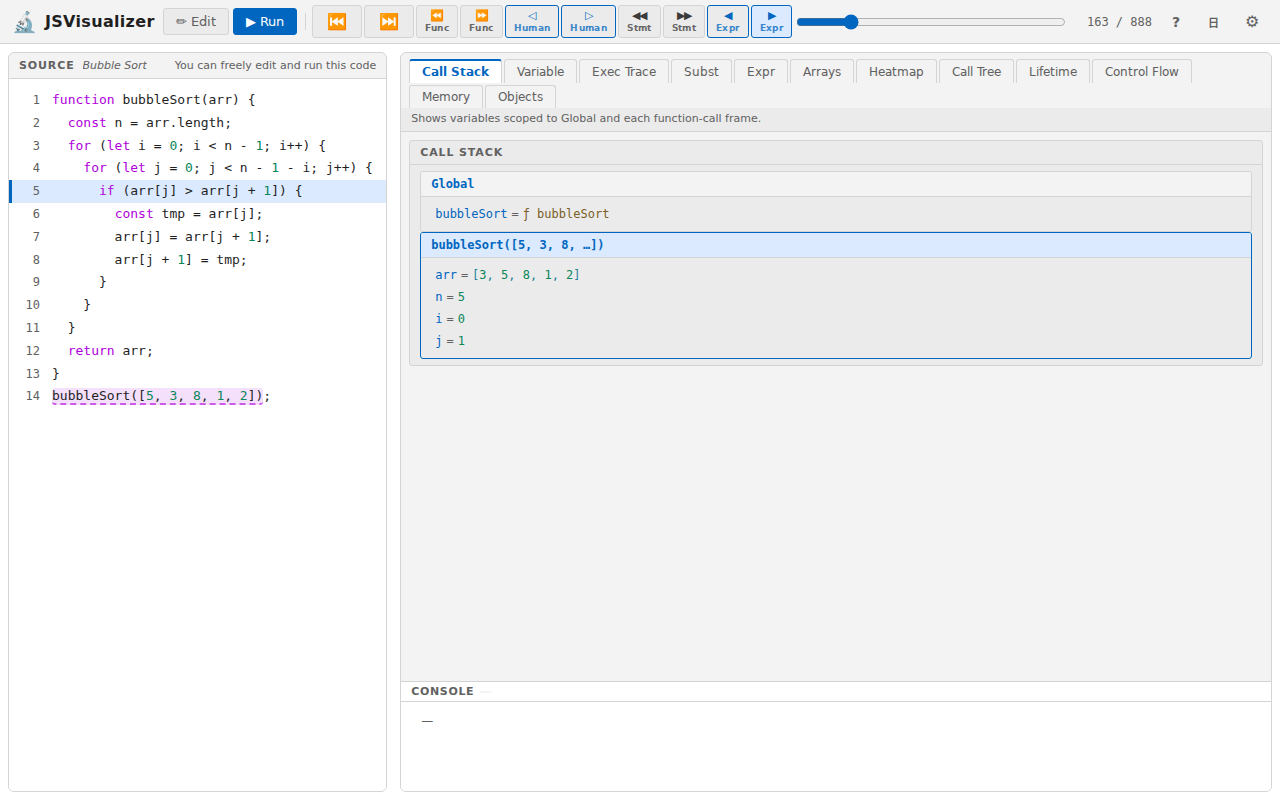Open the help question mark icon
The image size is (1280, 800).
1176,22
